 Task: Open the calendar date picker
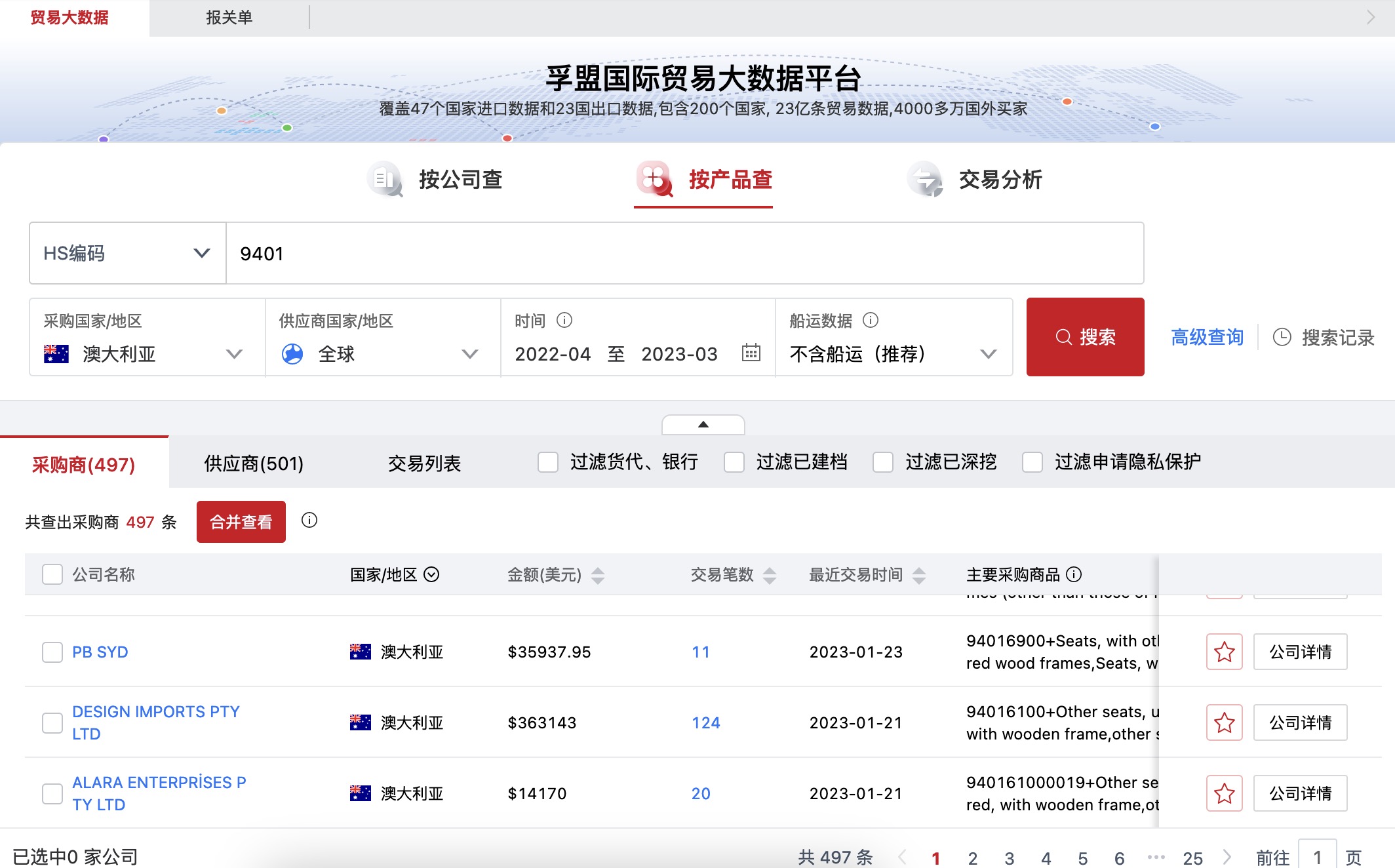(x=751, y=354)
